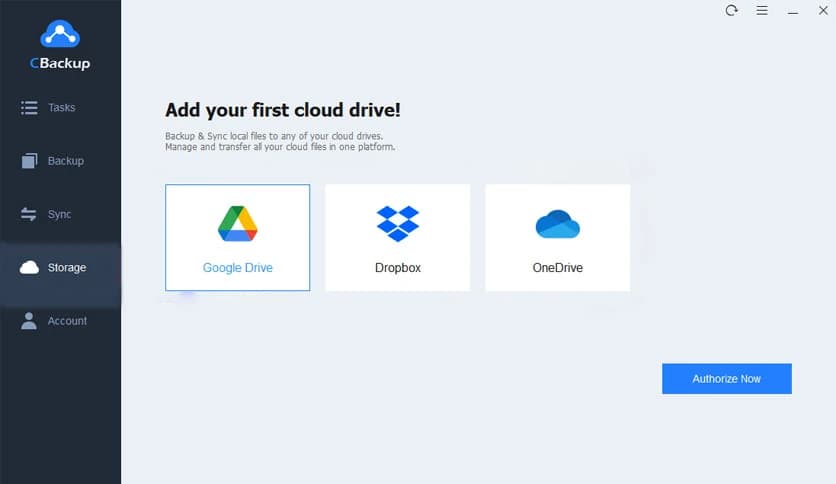The width and height of the screenshot is (836, 484).
Task: Open the Backup section label
Action: coord(66,161)
